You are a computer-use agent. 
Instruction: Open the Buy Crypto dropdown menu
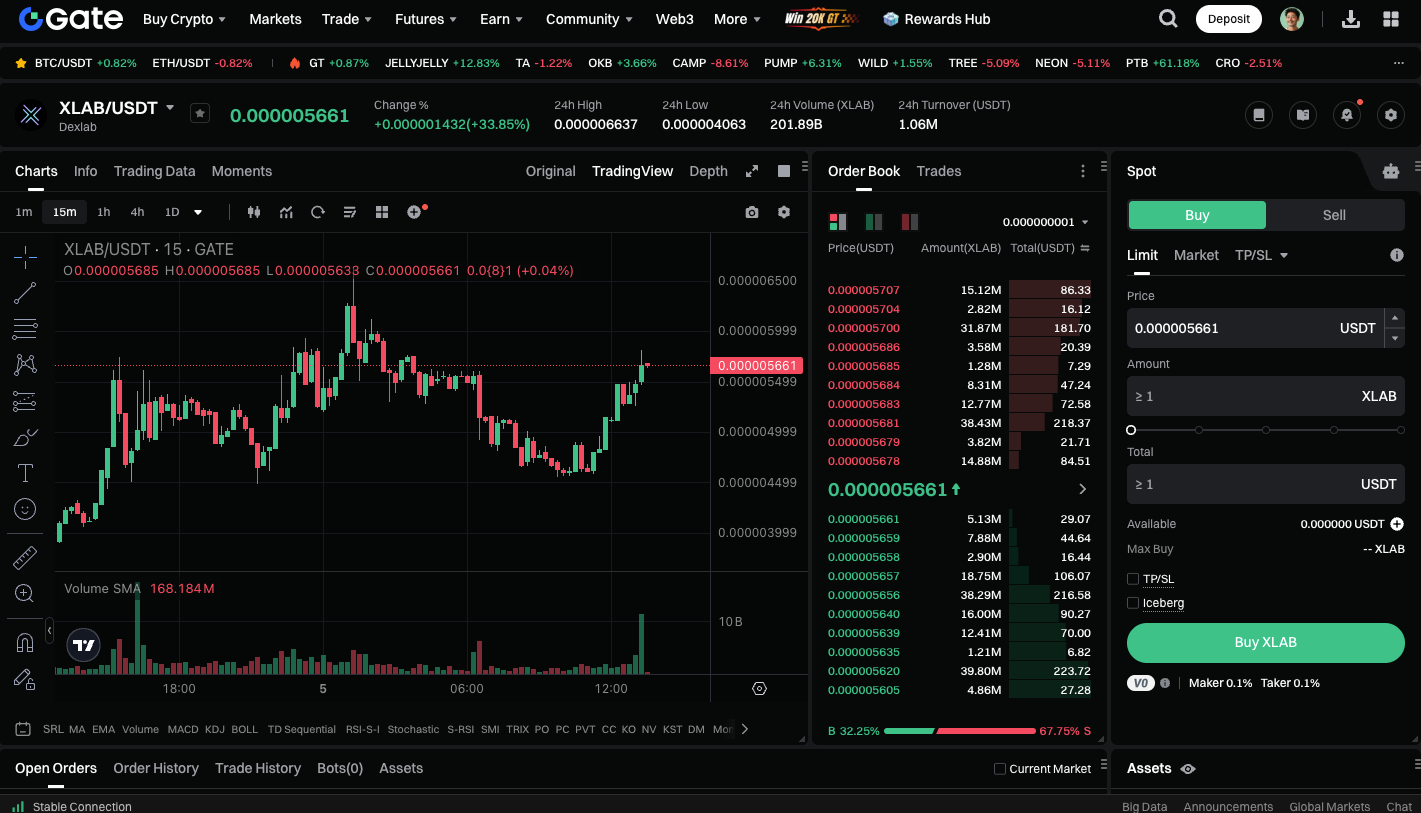point(184,19)
